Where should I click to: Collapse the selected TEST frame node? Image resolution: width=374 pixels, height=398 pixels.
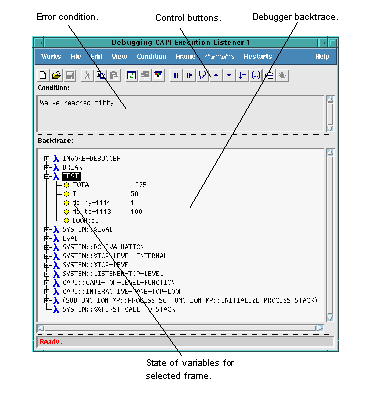(x=46, y=176)
